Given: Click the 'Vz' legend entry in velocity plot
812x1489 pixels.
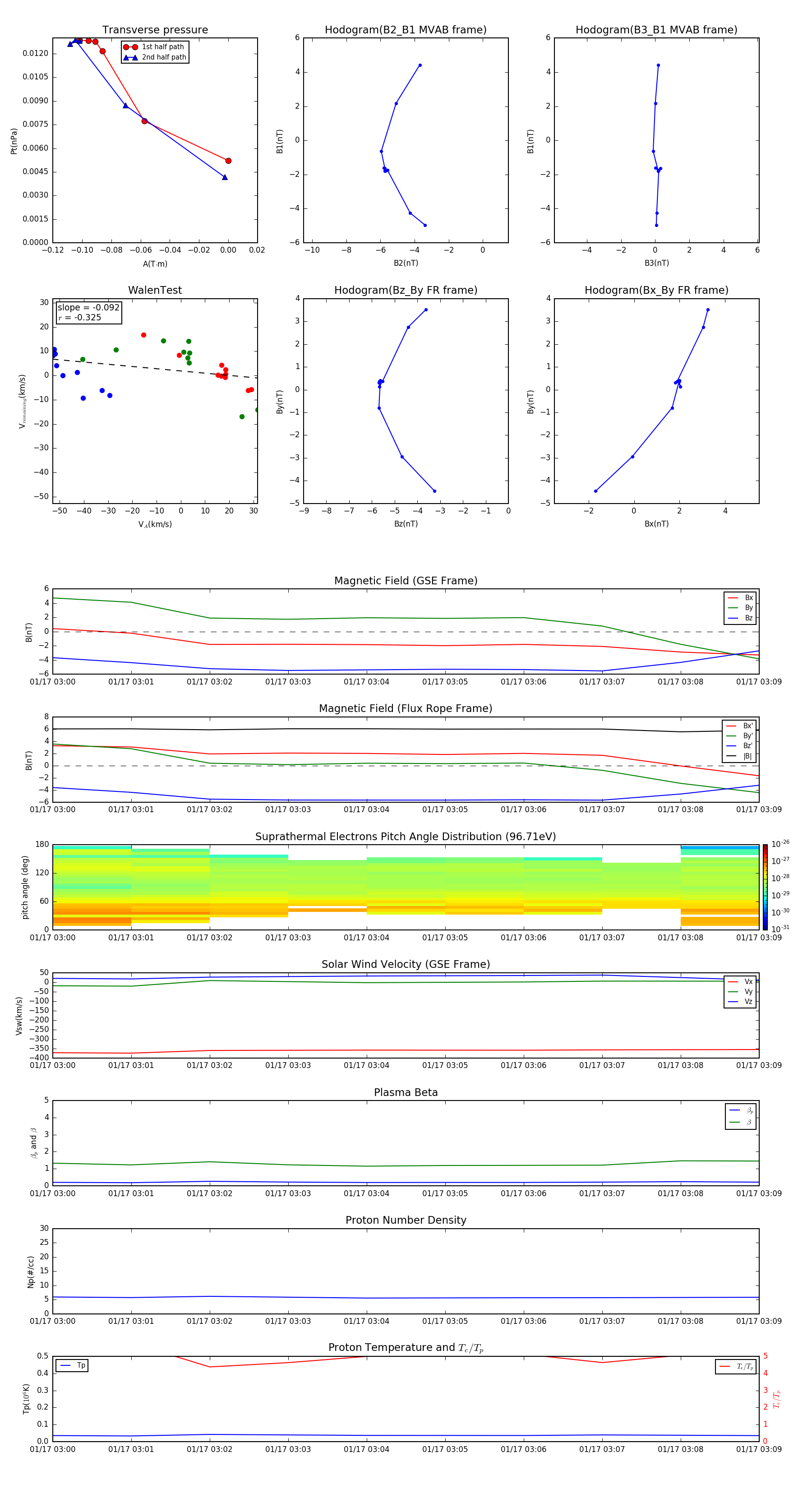Looking at the screenshot, I should pyautogui.click(x=740, y=1002).
